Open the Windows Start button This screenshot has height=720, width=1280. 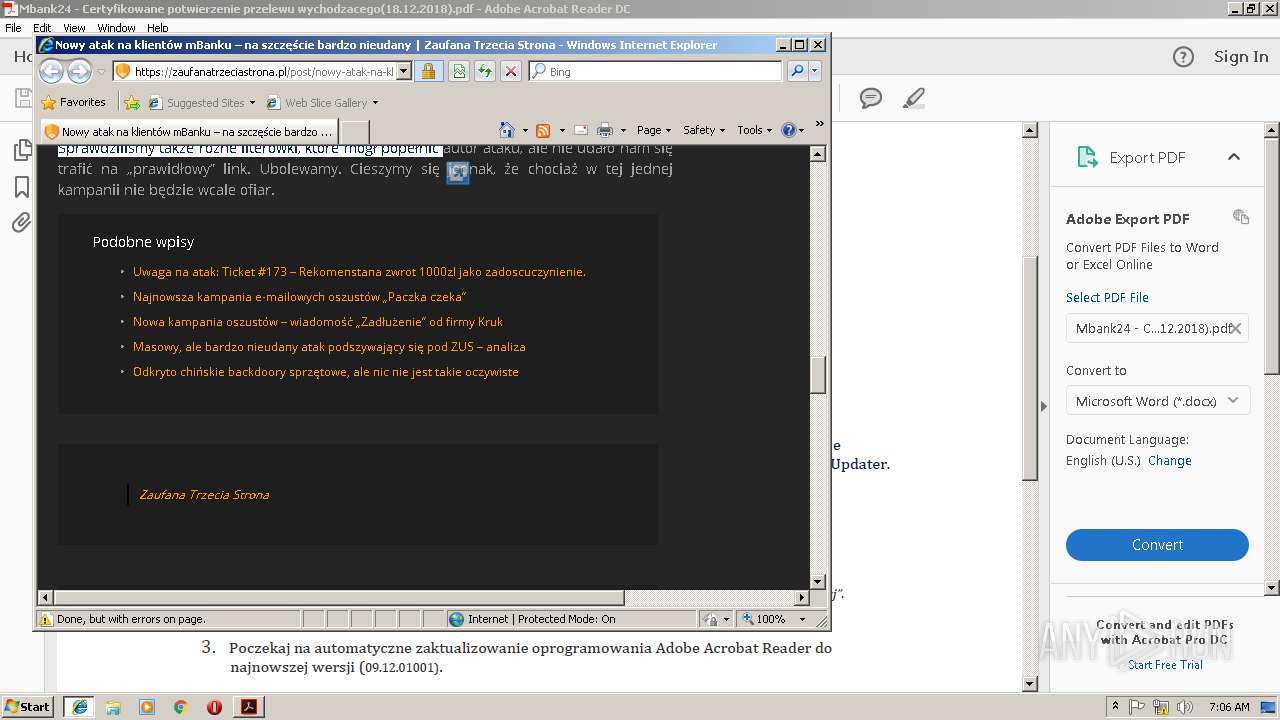pos(27,706)
